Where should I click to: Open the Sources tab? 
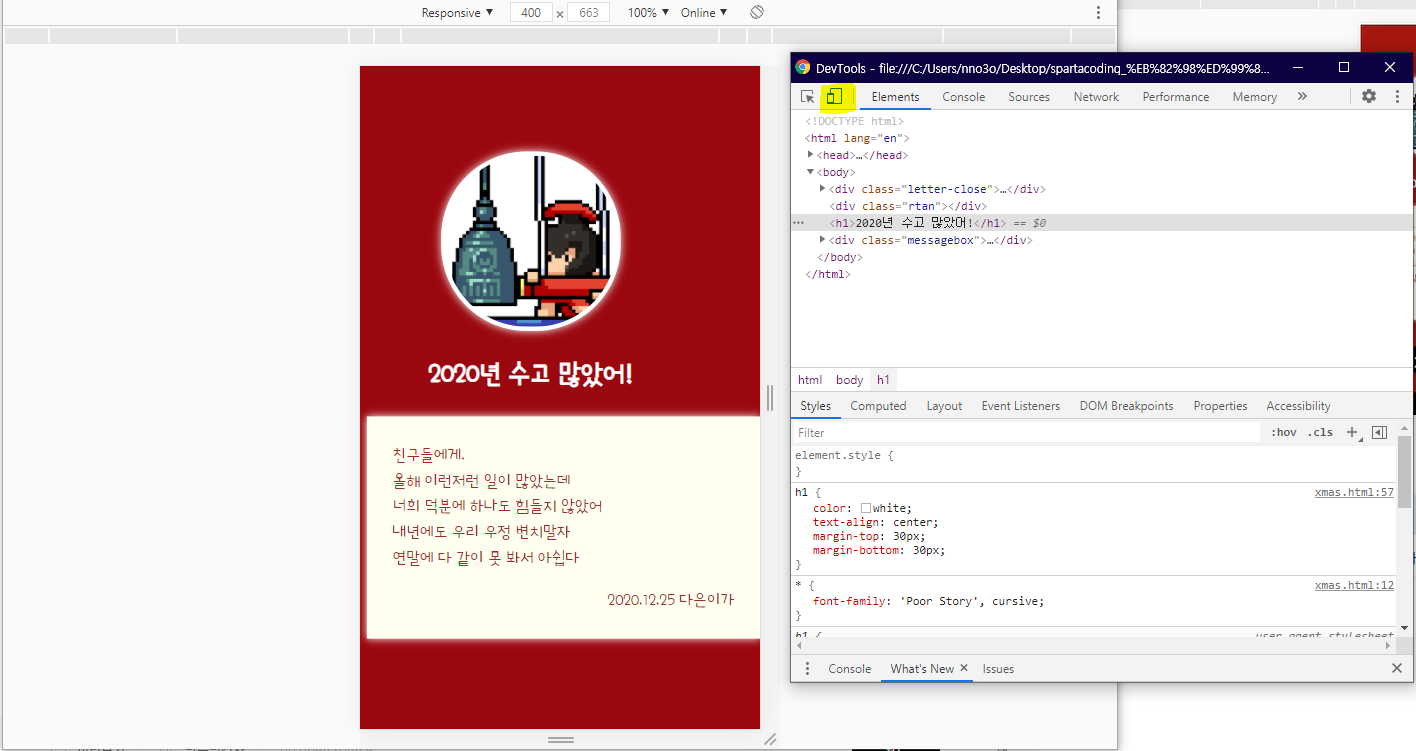coord(1029,97)
